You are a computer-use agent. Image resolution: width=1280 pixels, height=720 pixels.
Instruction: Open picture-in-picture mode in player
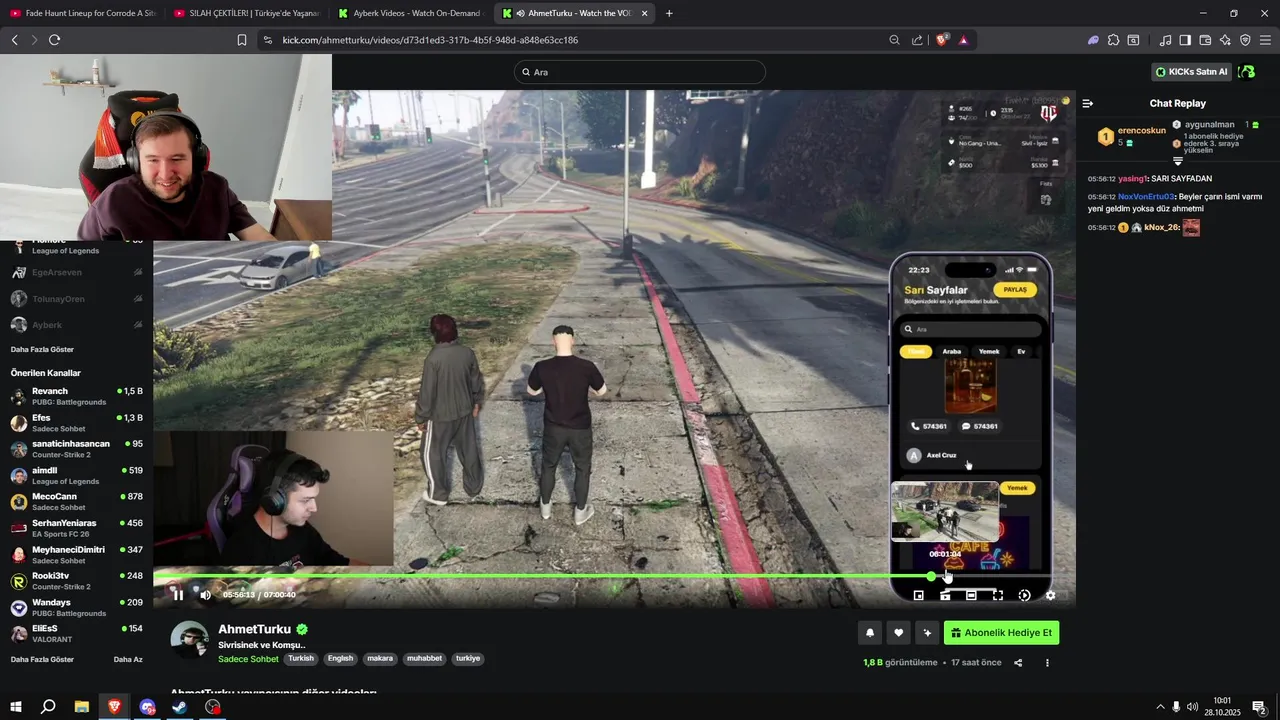point(919,595)
